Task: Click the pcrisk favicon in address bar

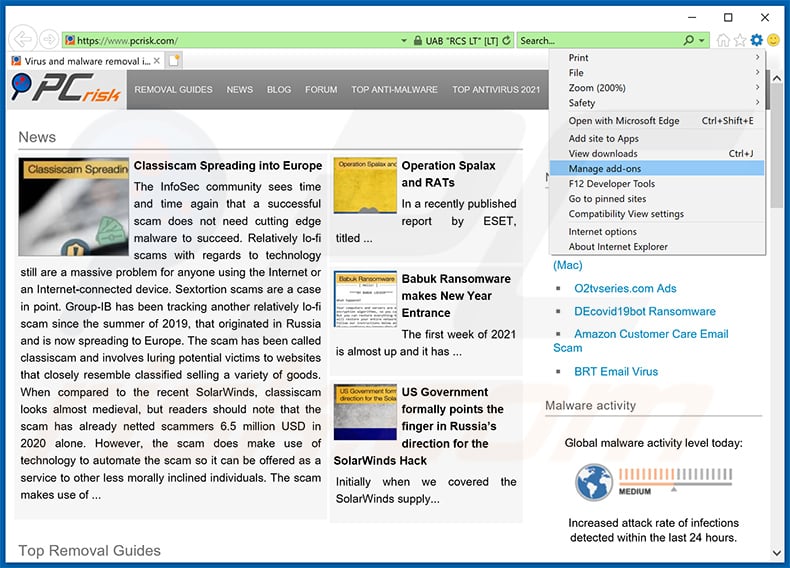Action: [70, 40]
